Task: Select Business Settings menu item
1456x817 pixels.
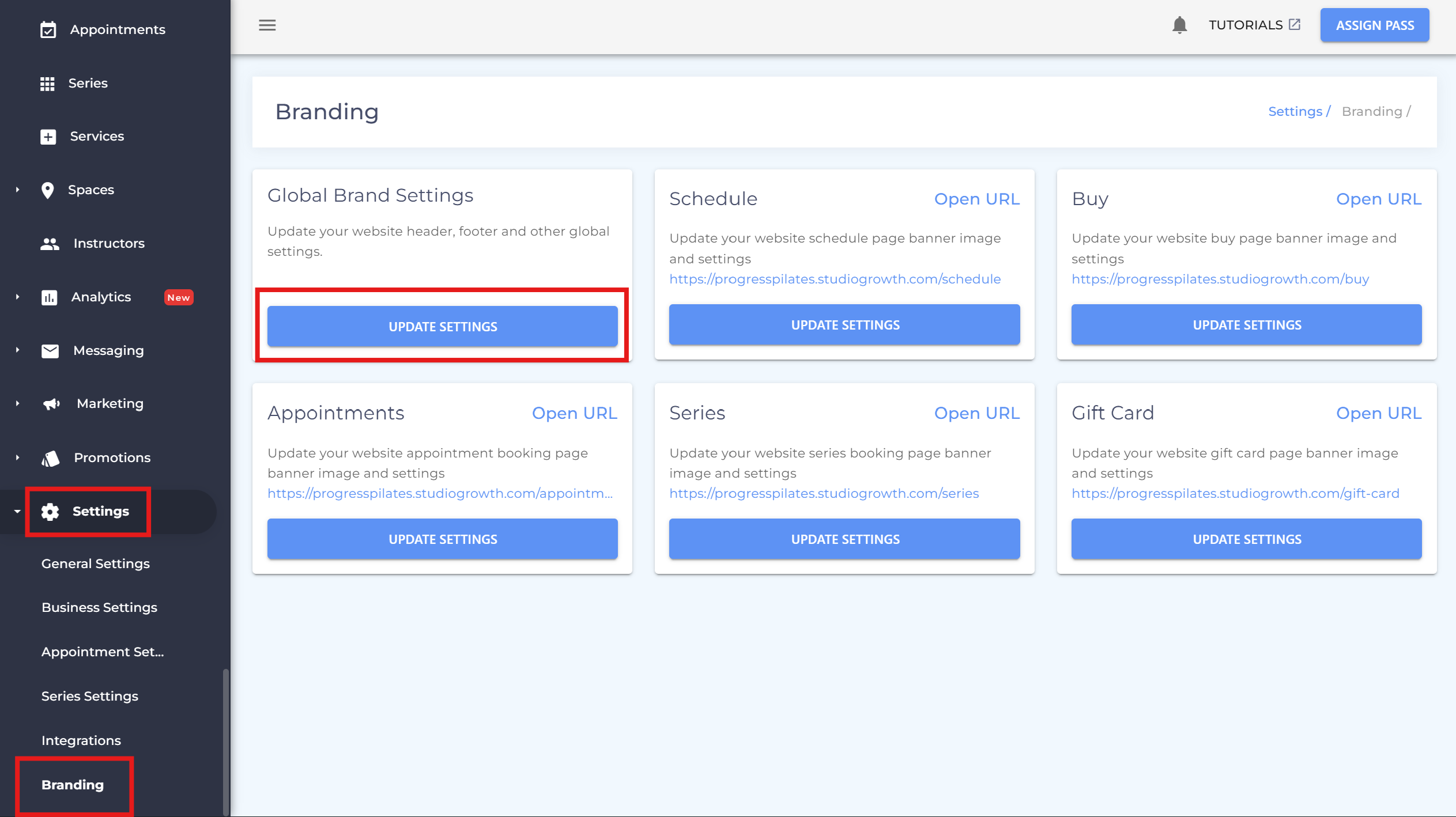Action: click(99, 607)
